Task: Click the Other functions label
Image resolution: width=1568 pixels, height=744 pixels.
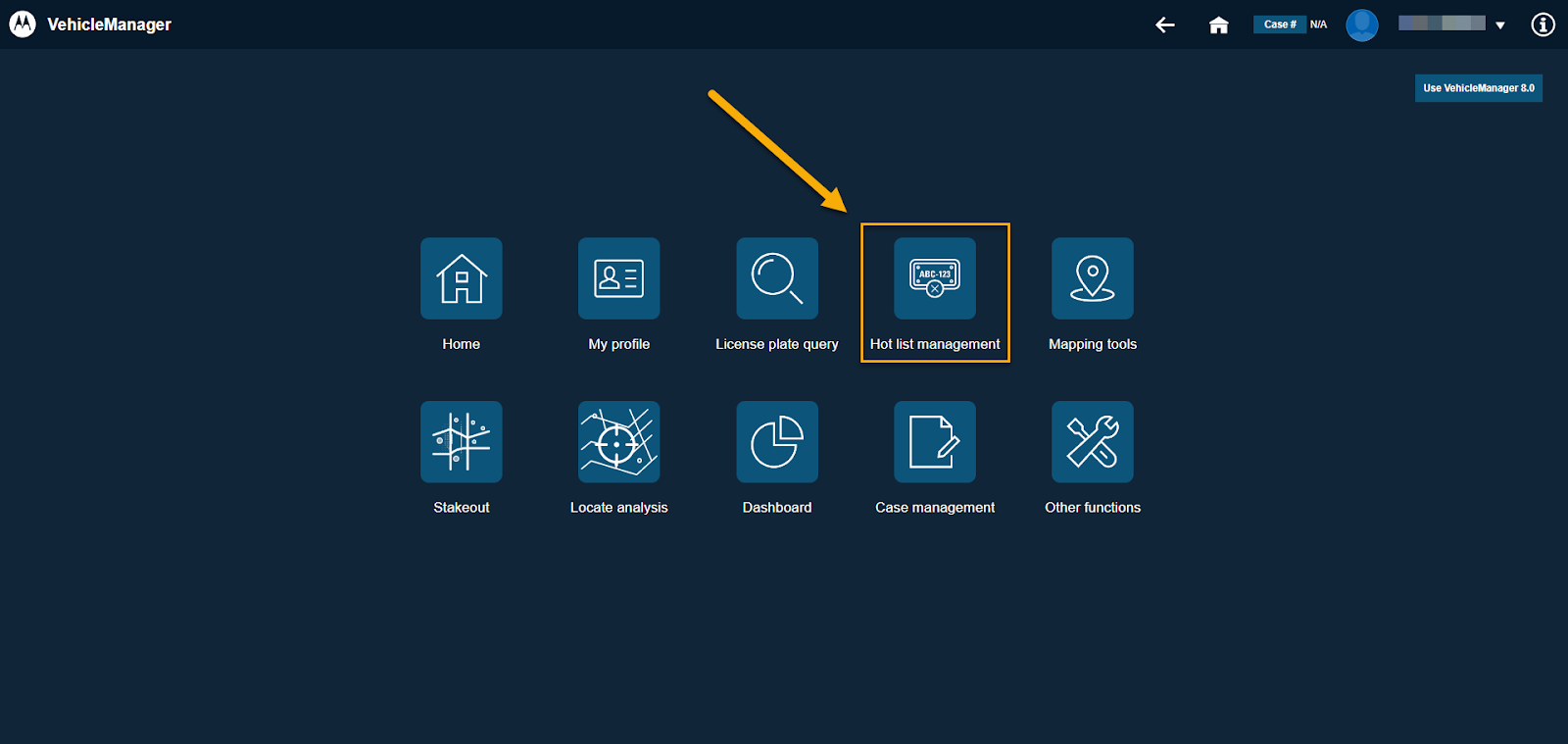Action: click(x=1093, y=508)
